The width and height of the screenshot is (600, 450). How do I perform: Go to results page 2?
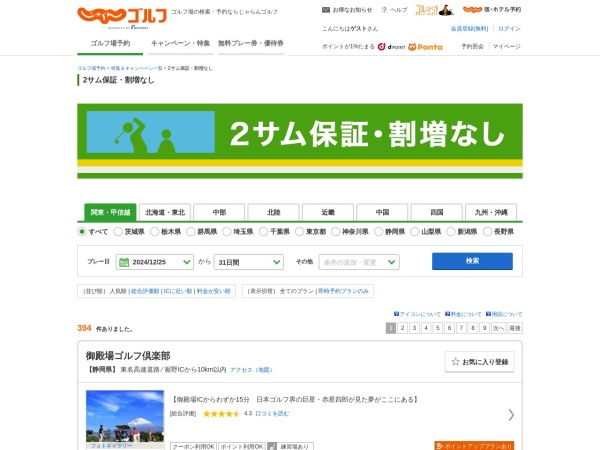pyautogui.click(x=402, y=328)
